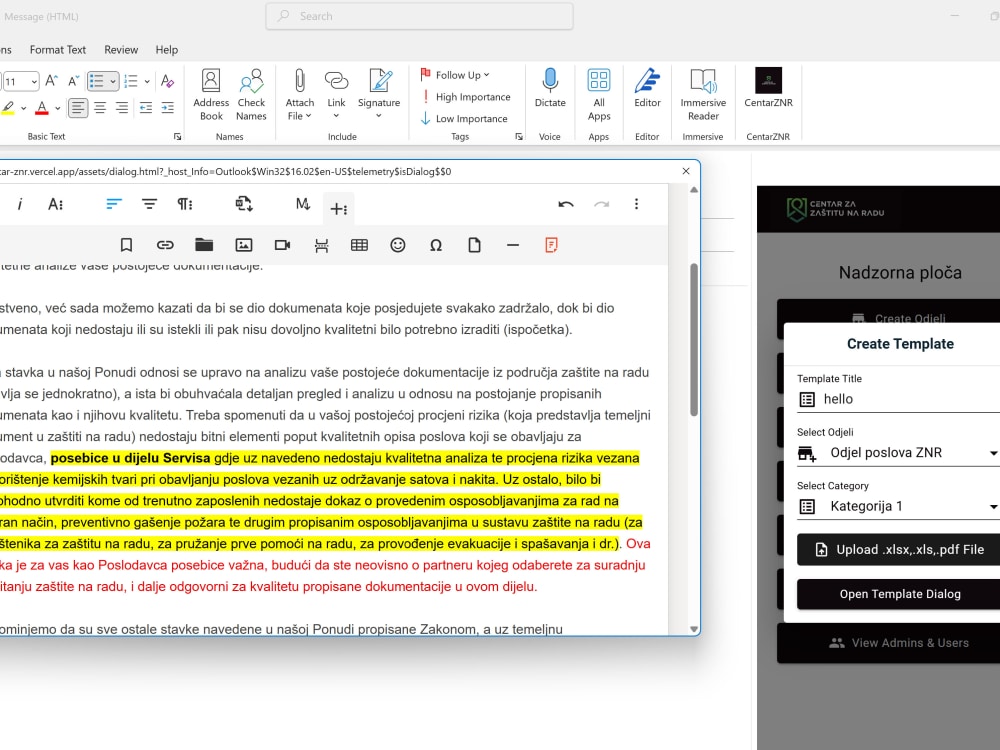Toggle align right in the Outlook ribbon

(x=122, y=108)
